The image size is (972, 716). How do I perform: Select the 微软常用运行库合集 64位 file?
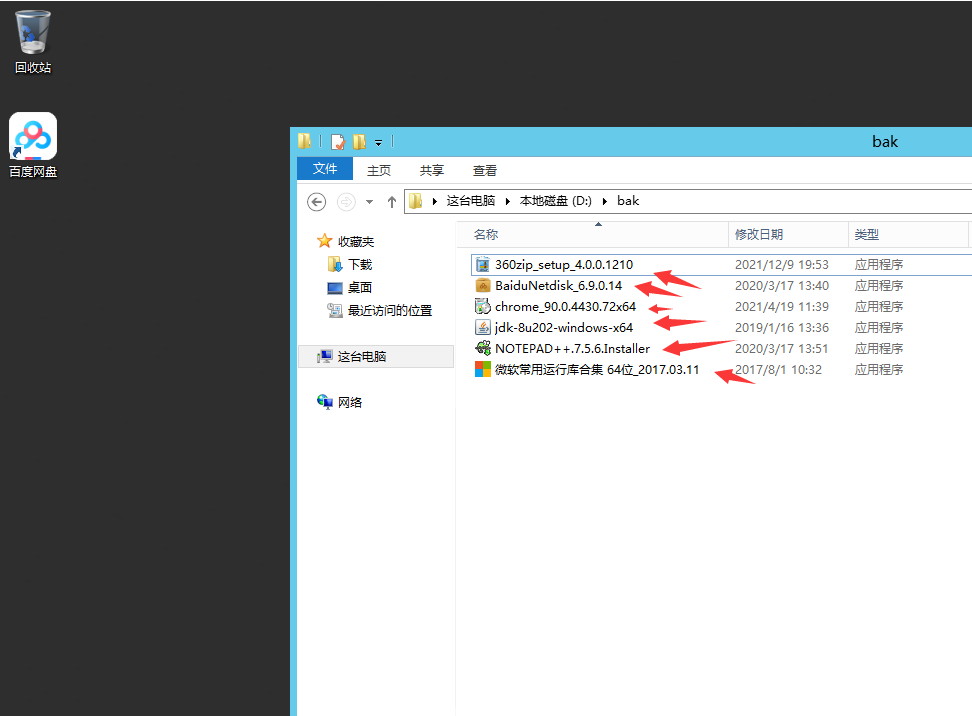point(596,370)
